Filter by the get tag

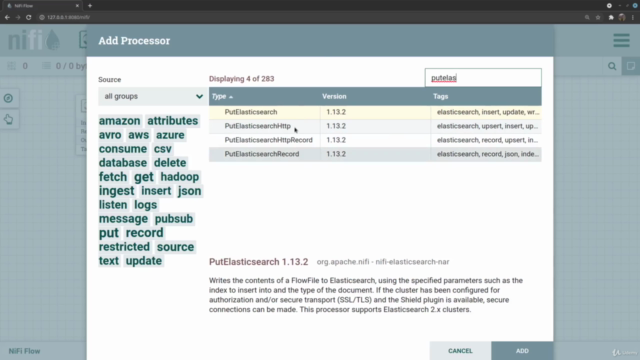coord(144,177)
